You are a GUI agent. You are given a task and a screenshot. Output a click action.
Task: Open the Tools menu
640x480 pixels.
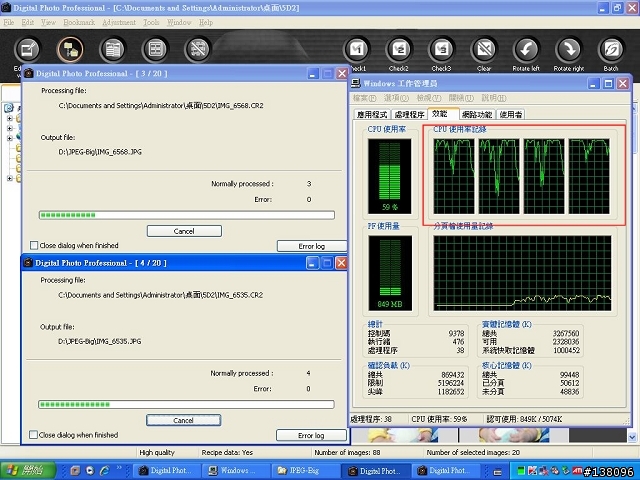point(151,22)
